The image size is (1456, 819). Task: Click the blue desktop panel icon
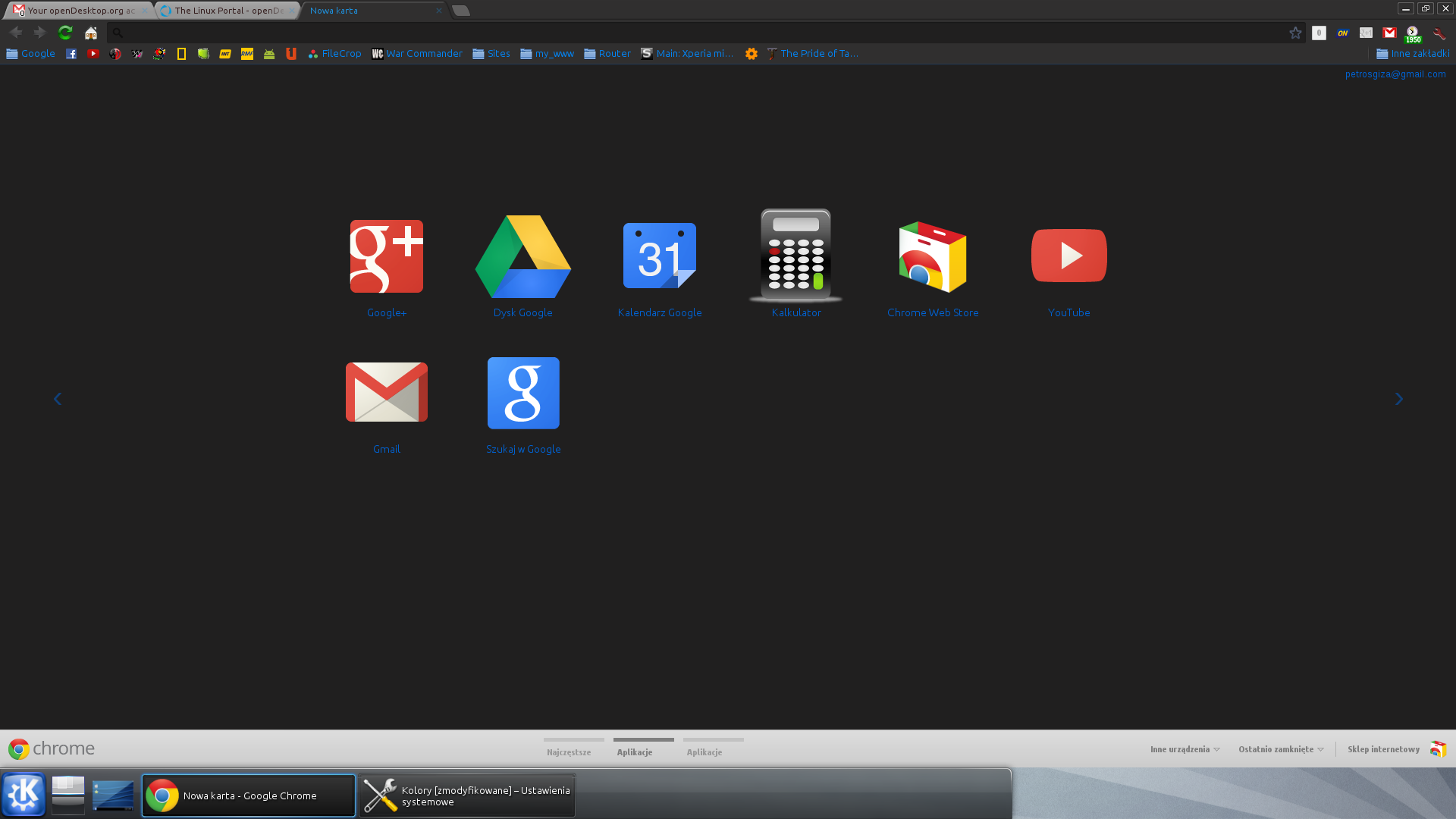pos(113,795)
